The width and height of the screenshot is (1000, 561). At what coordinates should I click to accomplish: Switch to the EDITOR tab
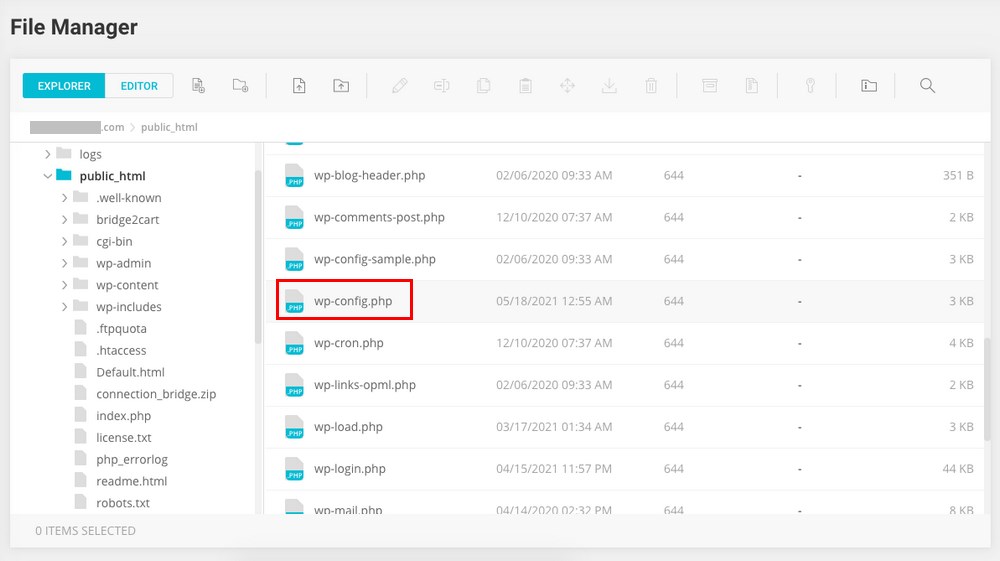pyautogui.click(x=139, y=85)
